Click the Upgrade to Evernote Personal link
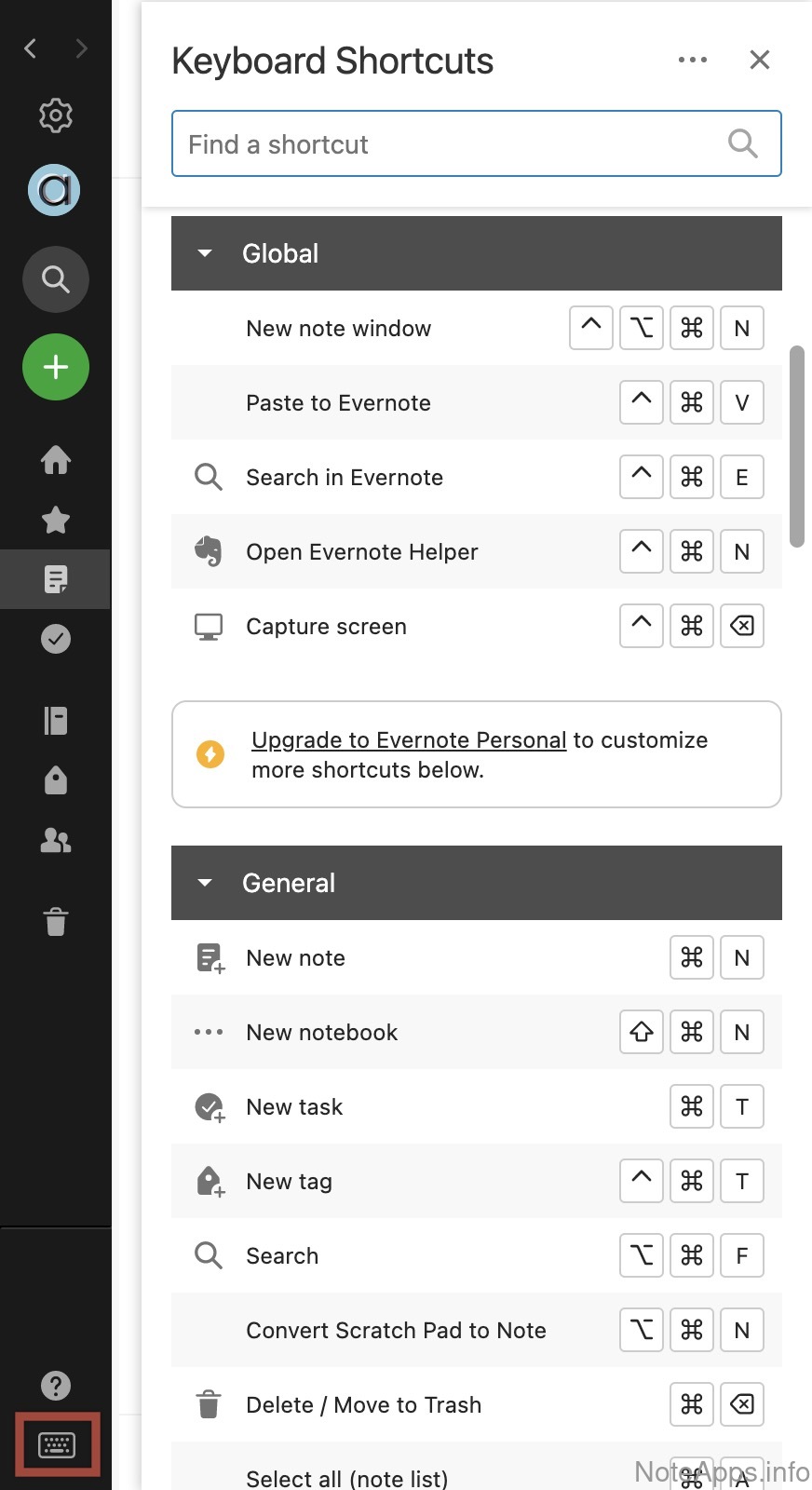The height and width of the screenshot is (1490, 812). 409,740
